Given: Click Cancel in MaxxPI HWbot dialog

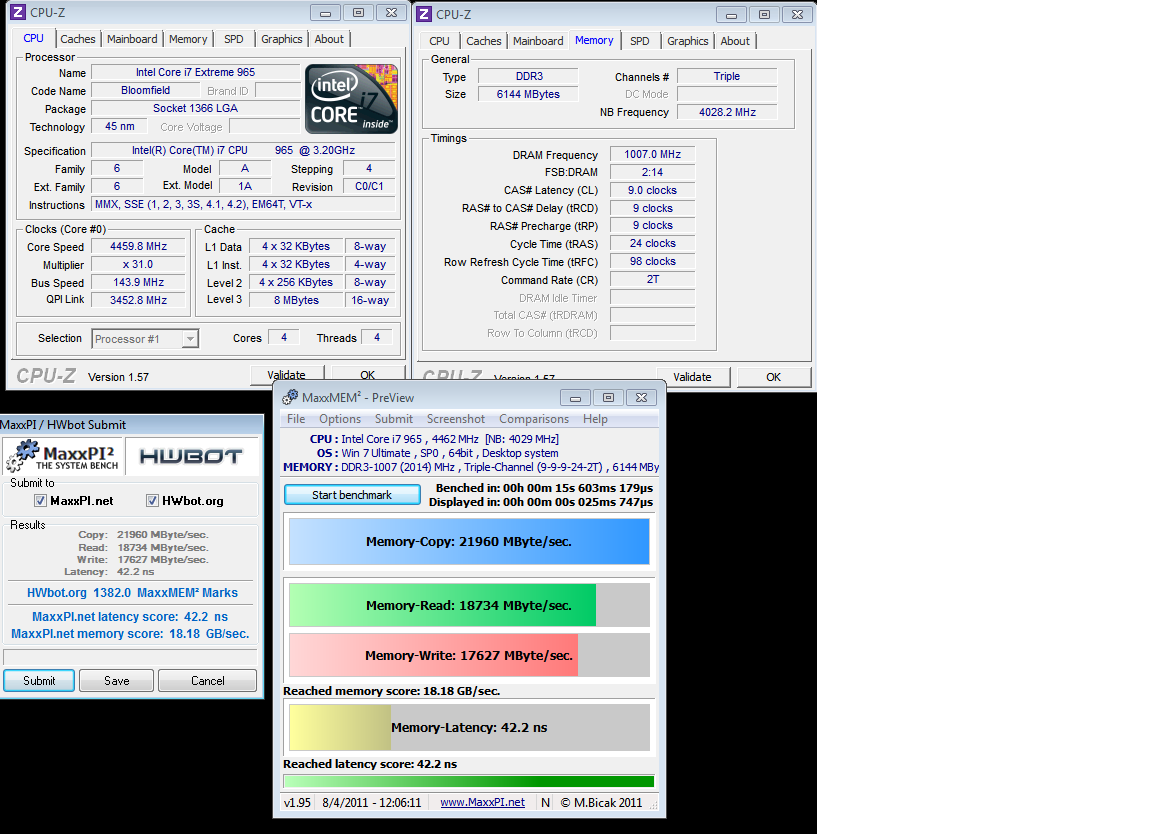Looking at the screenshot, I should coord(208,680).
